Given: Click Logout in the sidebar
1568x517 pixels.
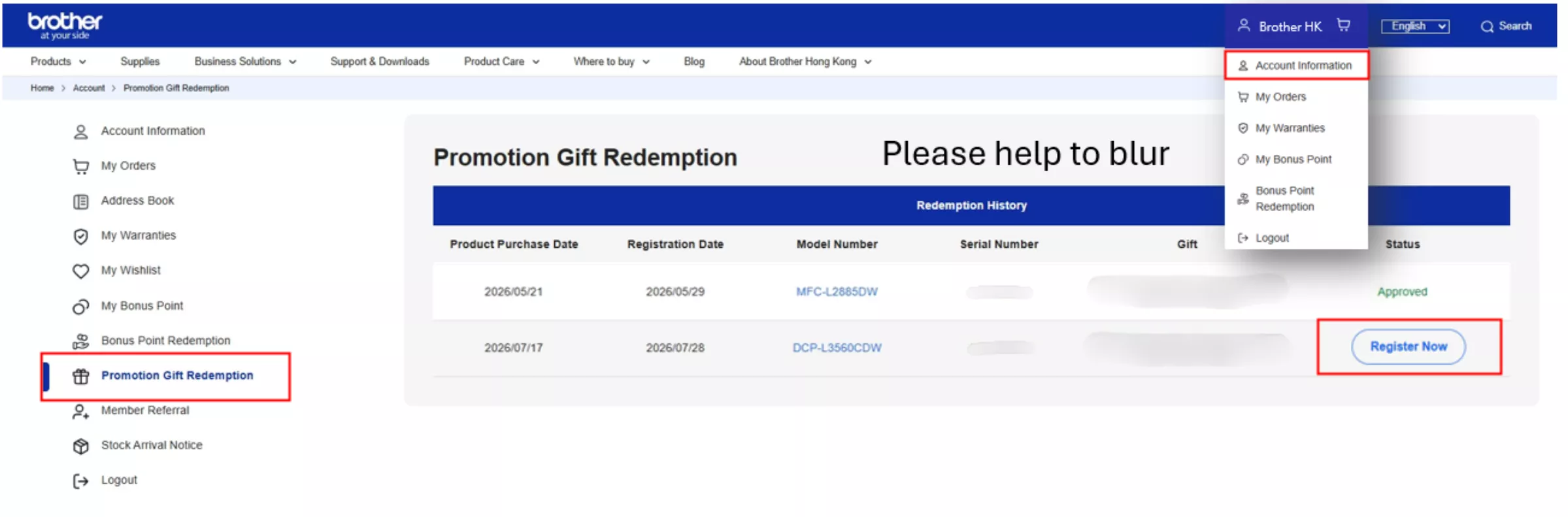Looking at the screenshot, I should pos(119,480).
